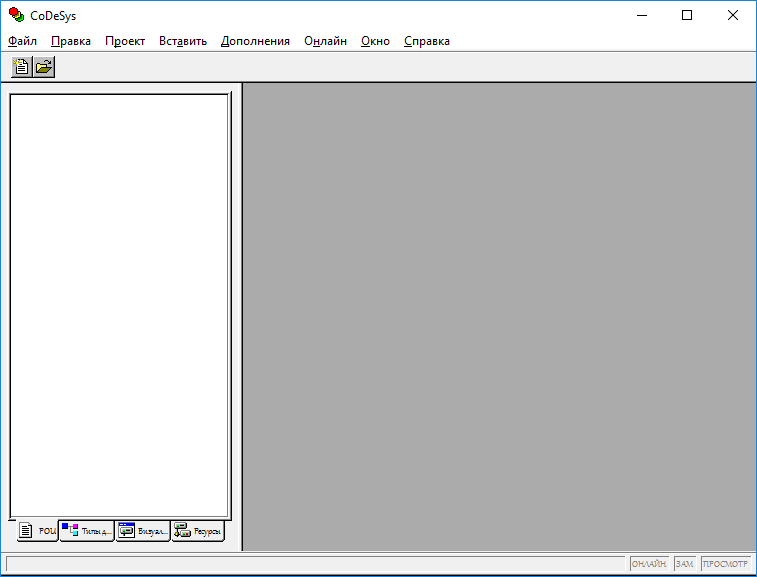Select the Визуализации tab

[143, 531]
